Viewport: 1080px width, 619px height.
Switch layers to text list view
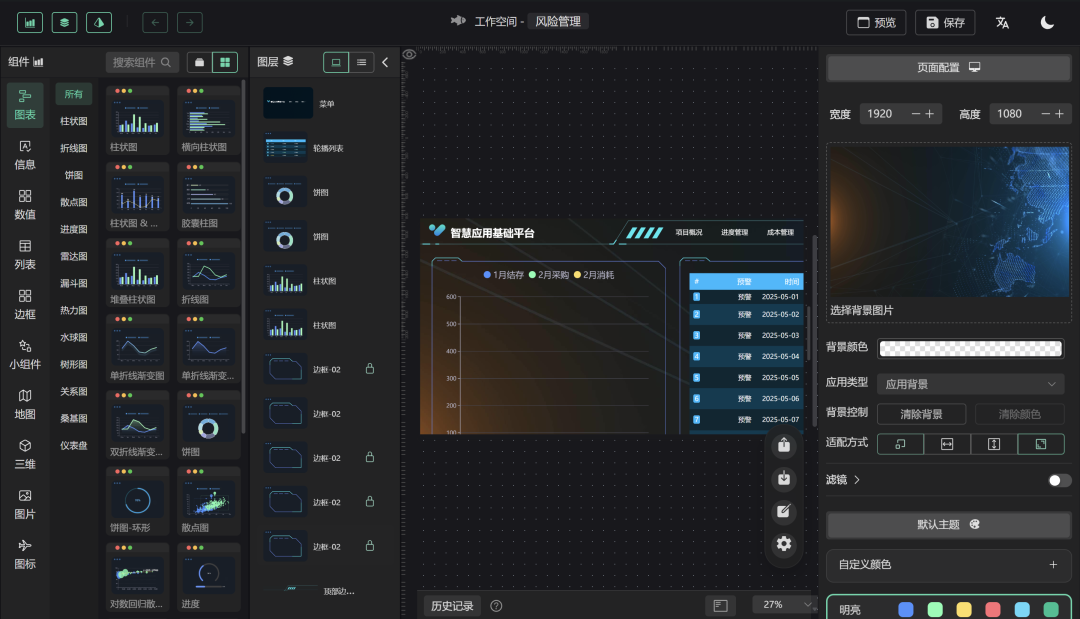pos(362,62)
